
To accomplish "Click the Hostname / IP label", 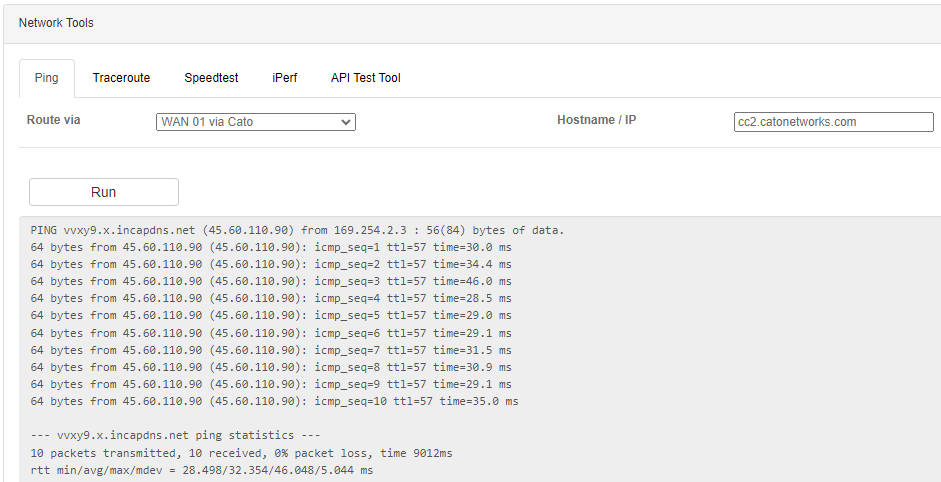I will (x=597, y=120).
